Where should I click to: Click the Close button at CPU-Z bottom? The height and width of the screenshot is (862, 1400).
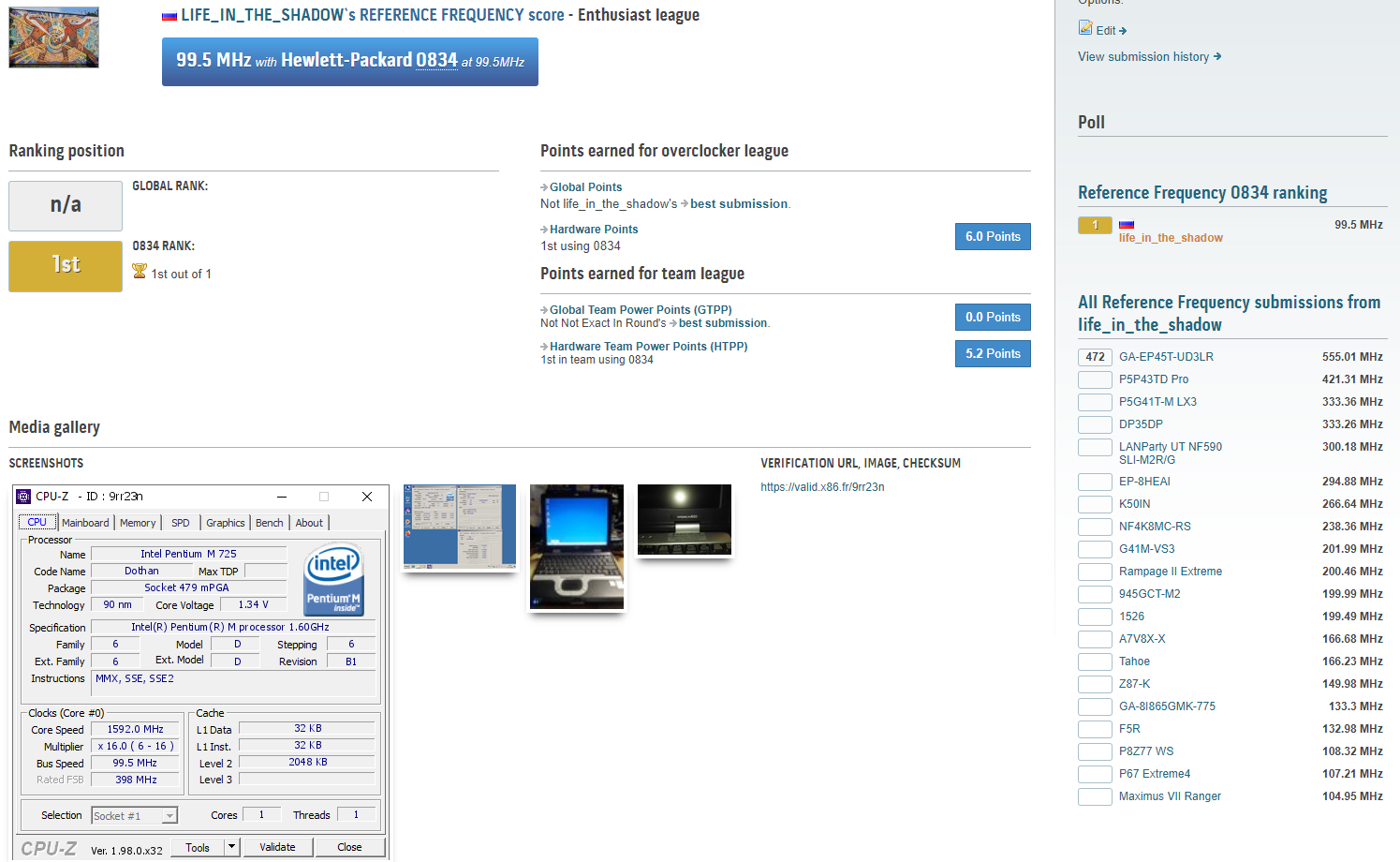tap(349, 847)
